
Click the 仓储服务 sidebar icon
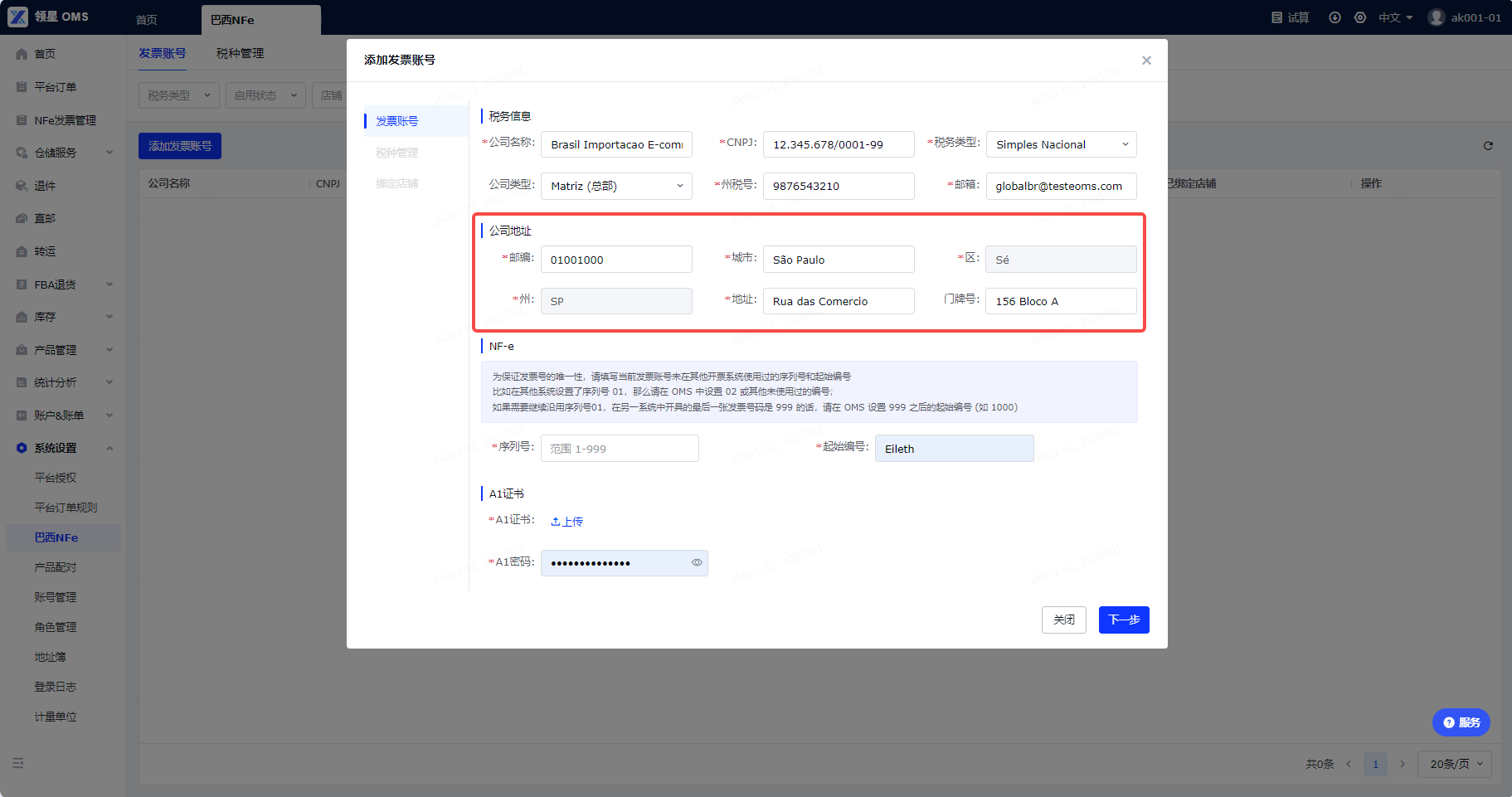click(x=22, y=153)
